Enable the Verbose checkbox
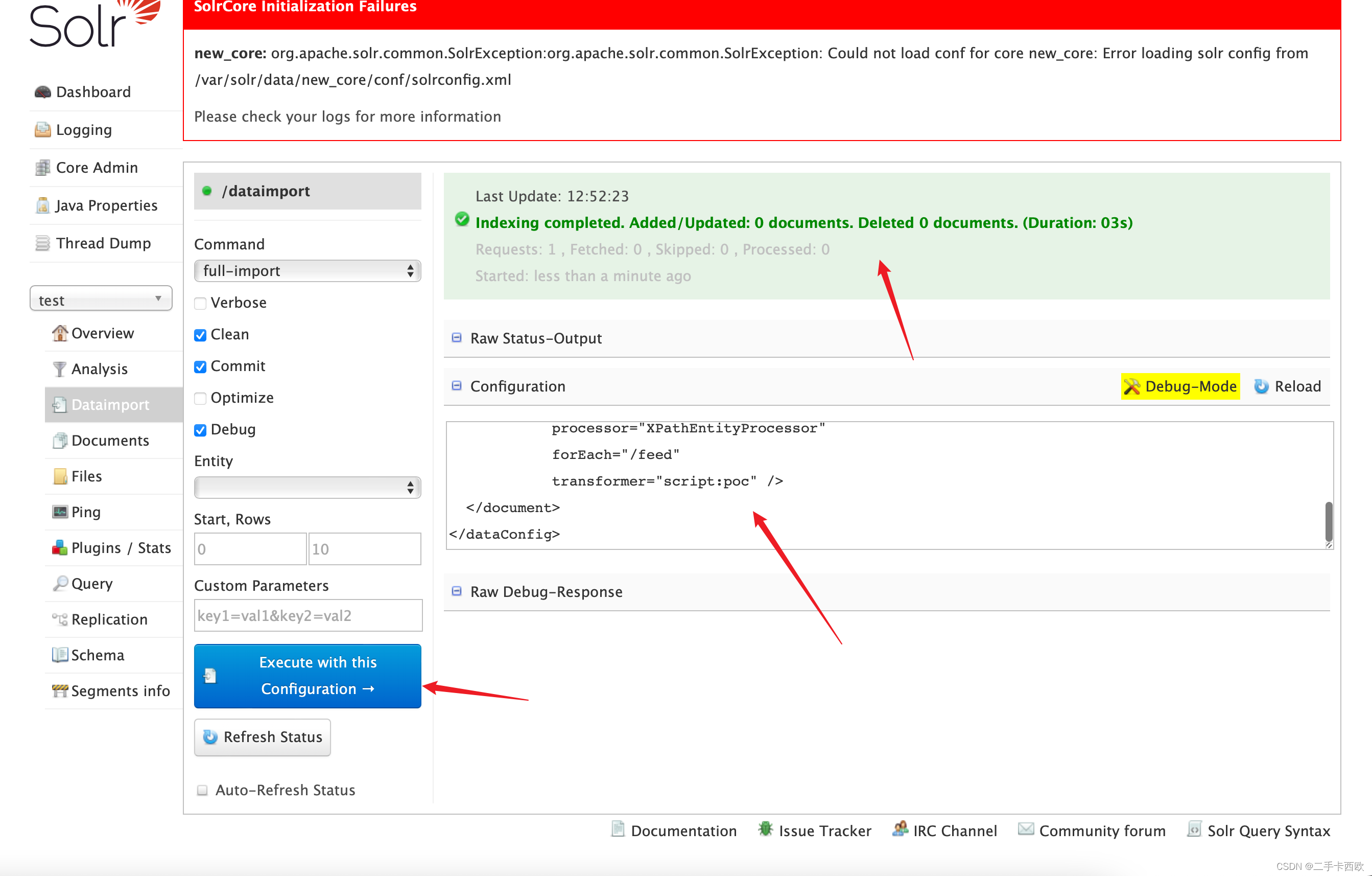 200,303
